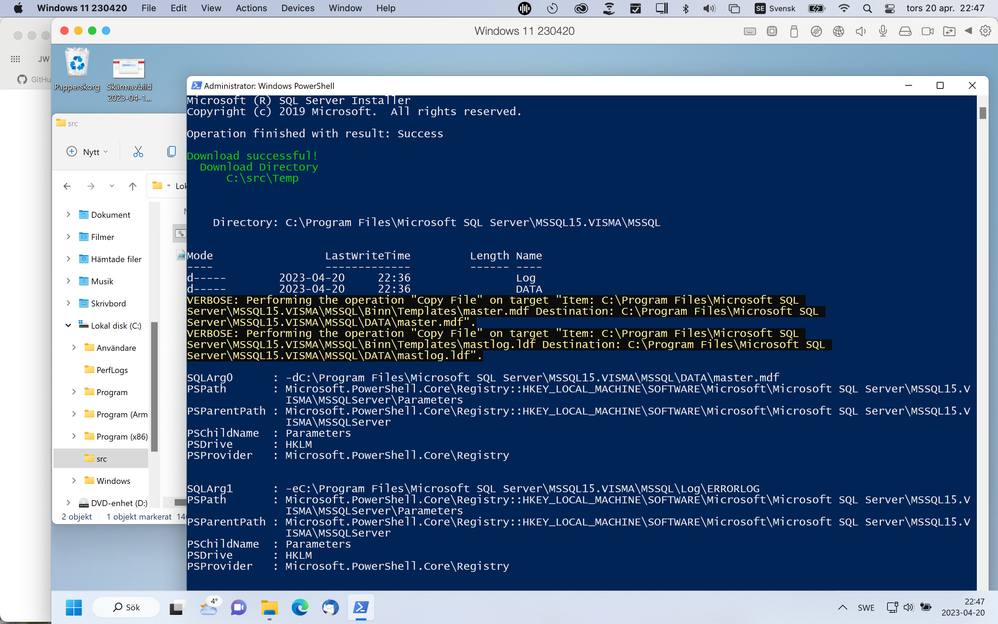
Task: Open the Help menu
Action: (x=386, y=8)
